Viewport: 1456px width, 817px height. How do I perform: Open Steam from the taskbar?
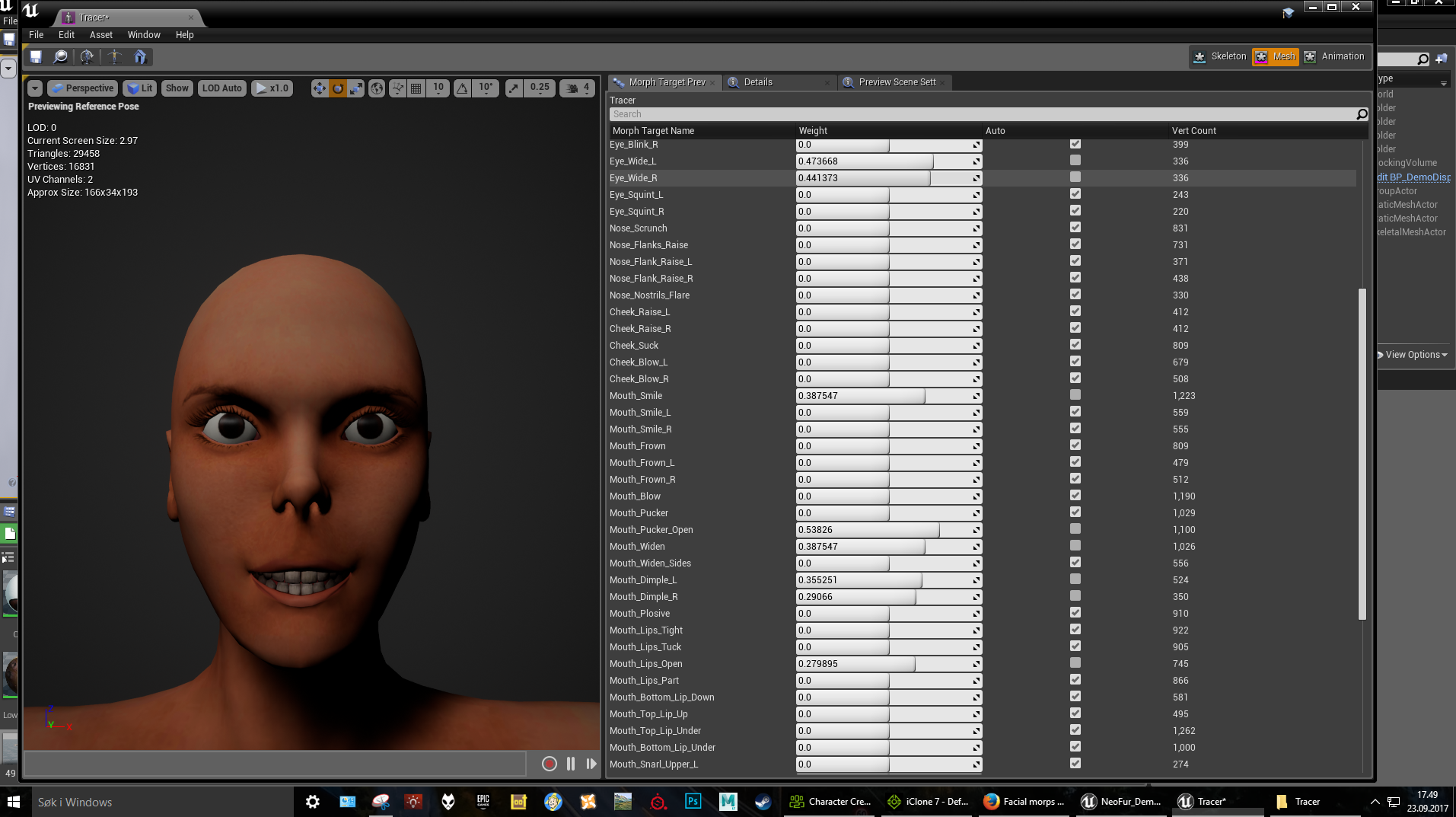pos(763,801)
